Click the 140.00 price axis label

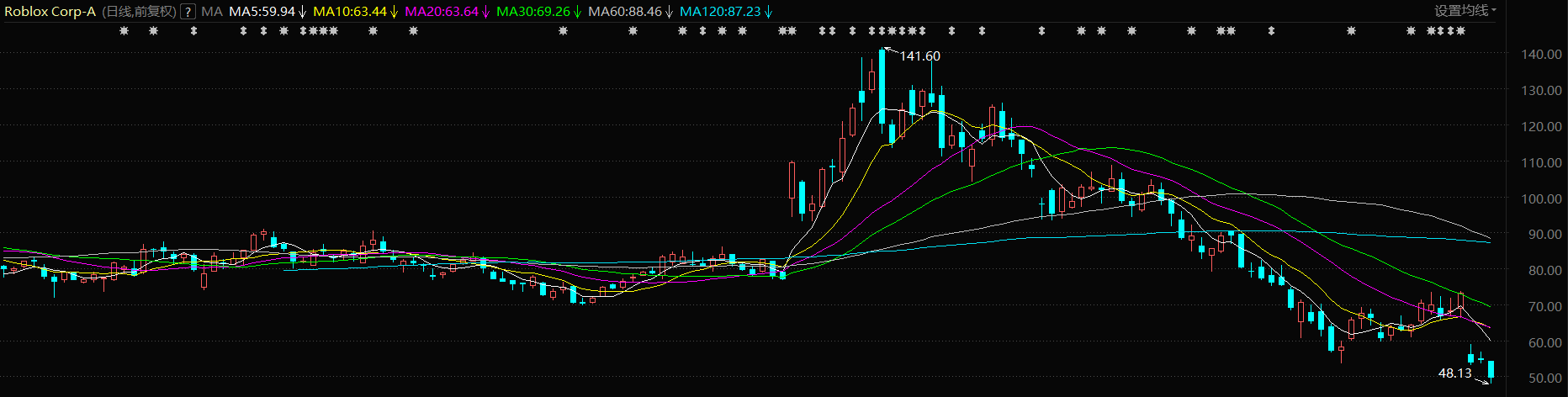1541,54
